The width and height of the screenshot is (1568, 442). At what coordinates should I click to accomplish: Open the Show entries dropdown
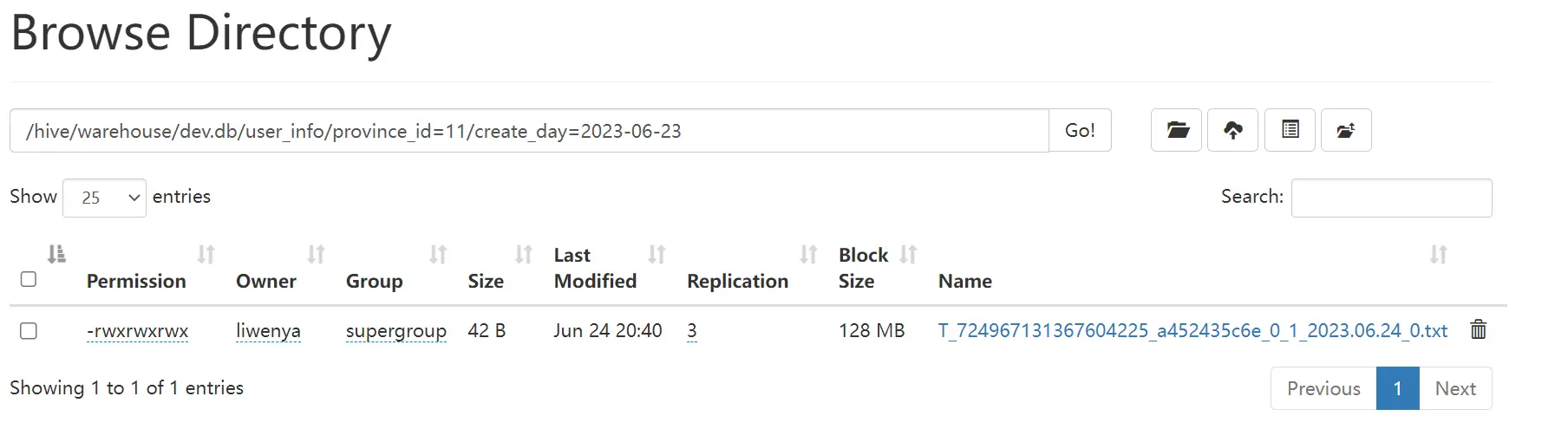click(x=104, y=198)
